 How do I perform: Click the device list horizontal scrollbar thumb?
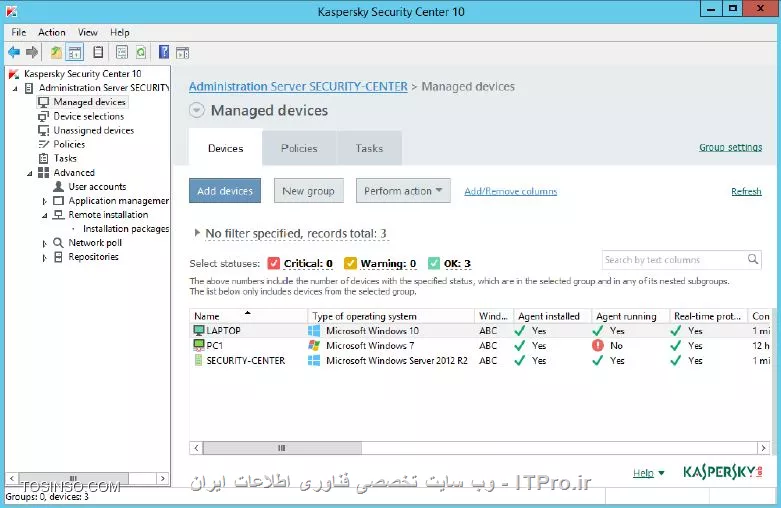point(282,448)
